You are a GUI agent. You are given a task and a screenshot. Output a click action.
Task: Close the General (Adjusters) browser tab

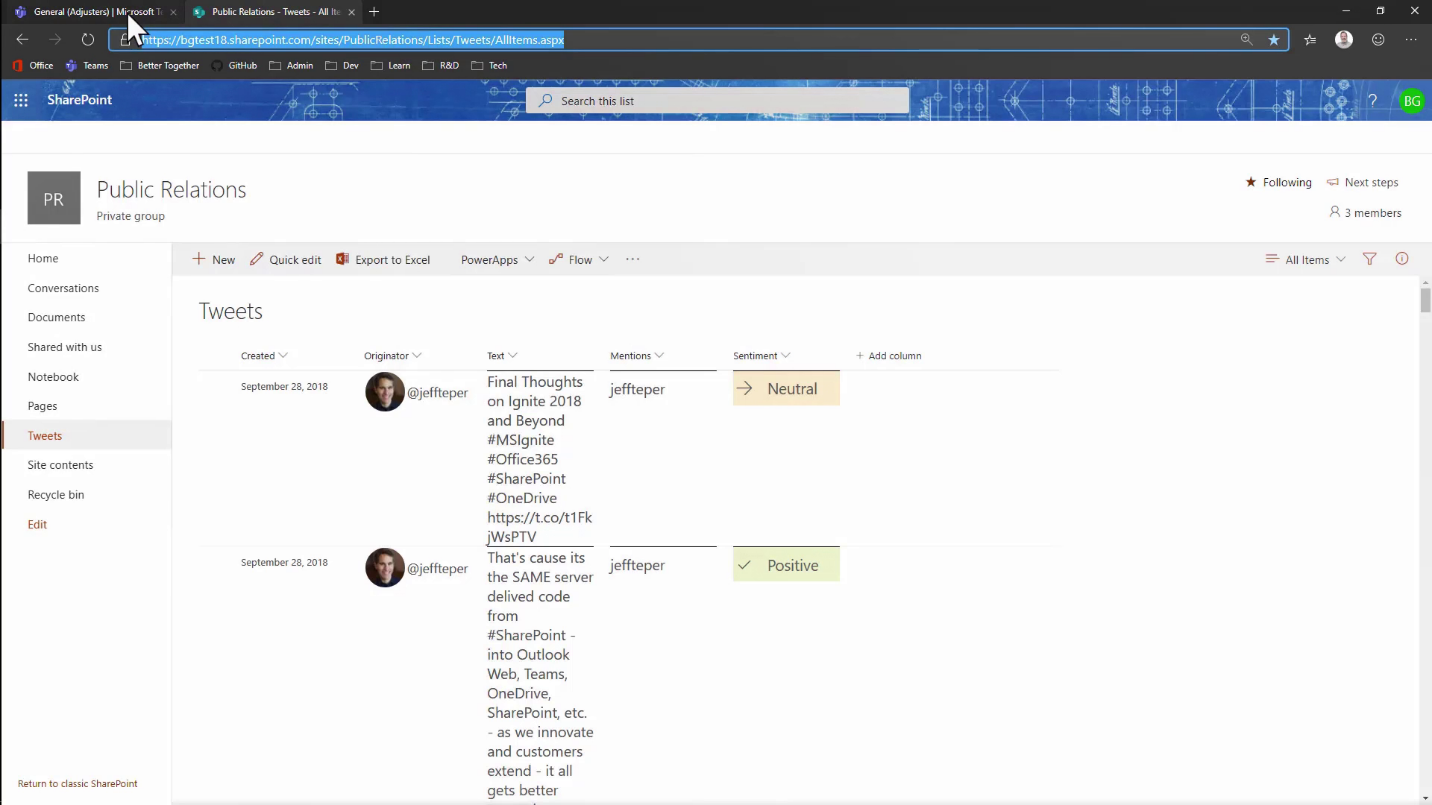tap(173, 12)
